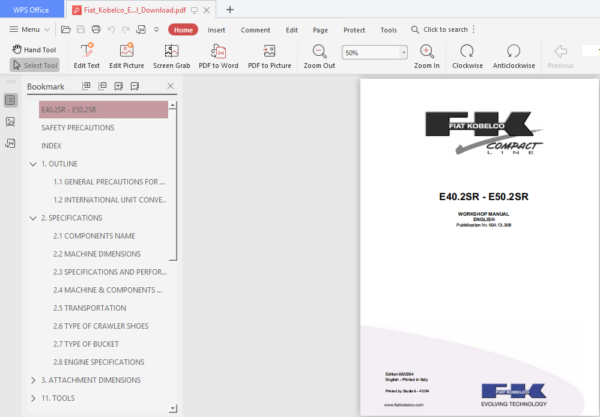Screen dimensions: 600x417
Task: Open 2.1 COMPONENTS NAME bookmark
Action: (x=94, y=236)
